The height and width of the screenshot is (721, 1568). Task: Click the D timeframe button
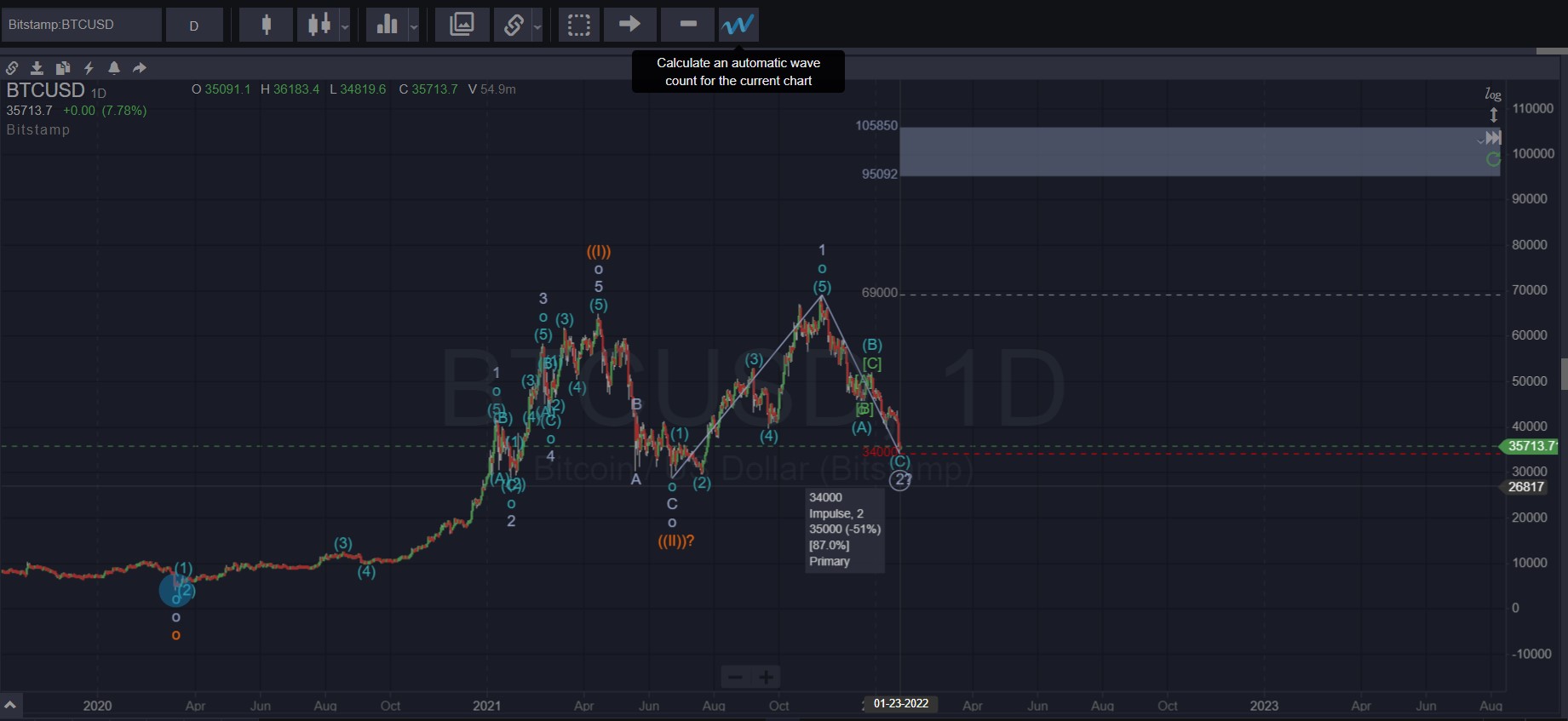194,26
